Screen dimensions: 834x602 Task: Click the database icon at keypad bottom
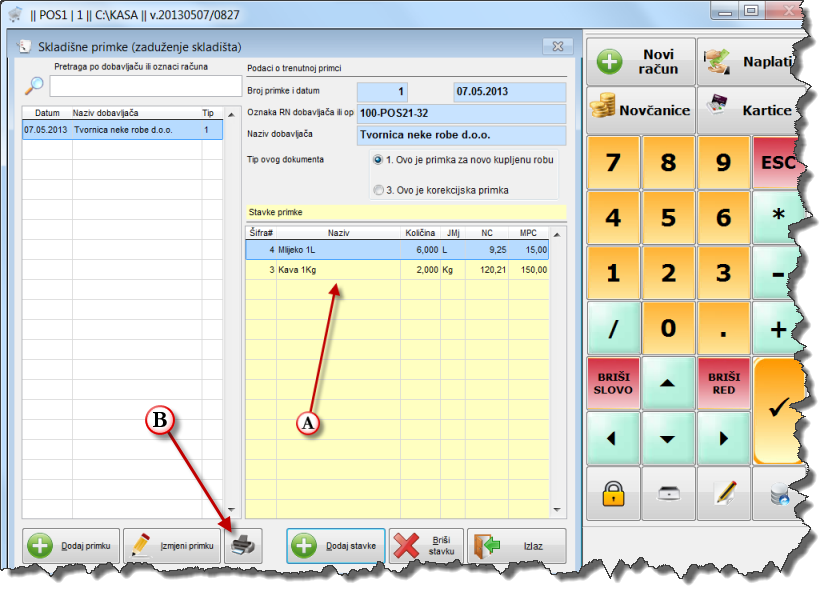tap(779, 491)
